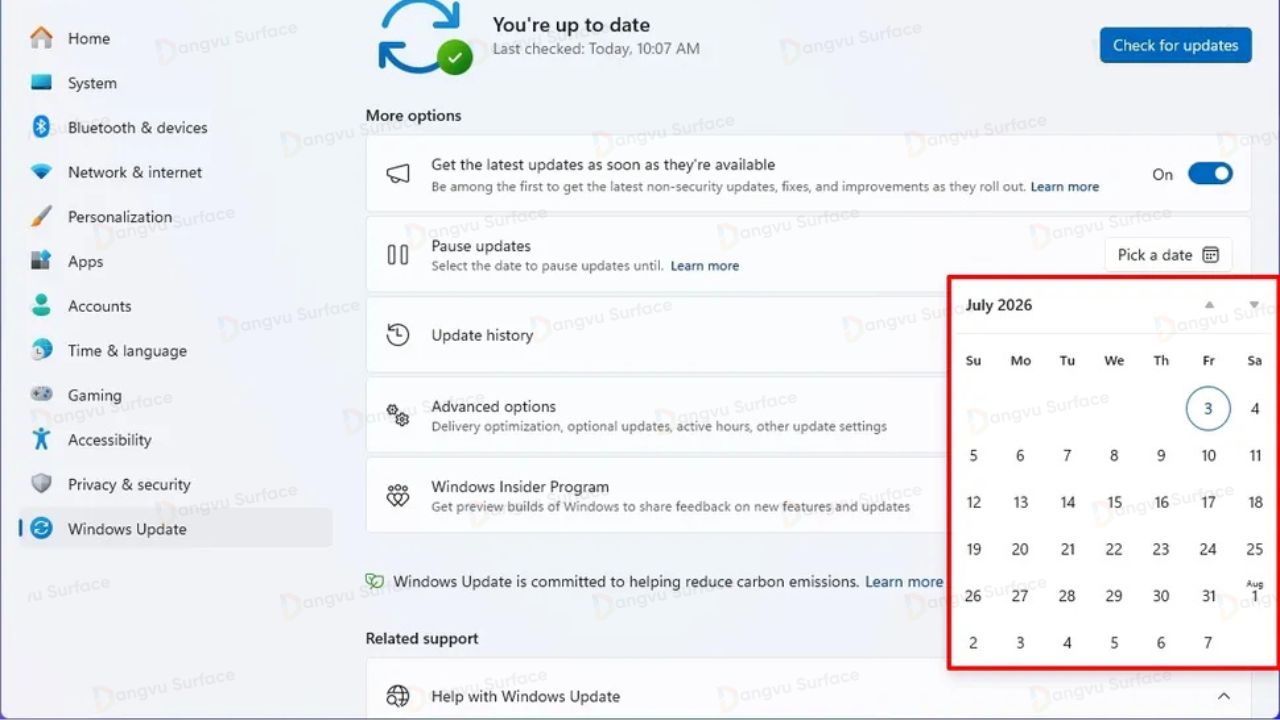
Task: Go to previous month in calendar
Action: (x=1209, y=305)
